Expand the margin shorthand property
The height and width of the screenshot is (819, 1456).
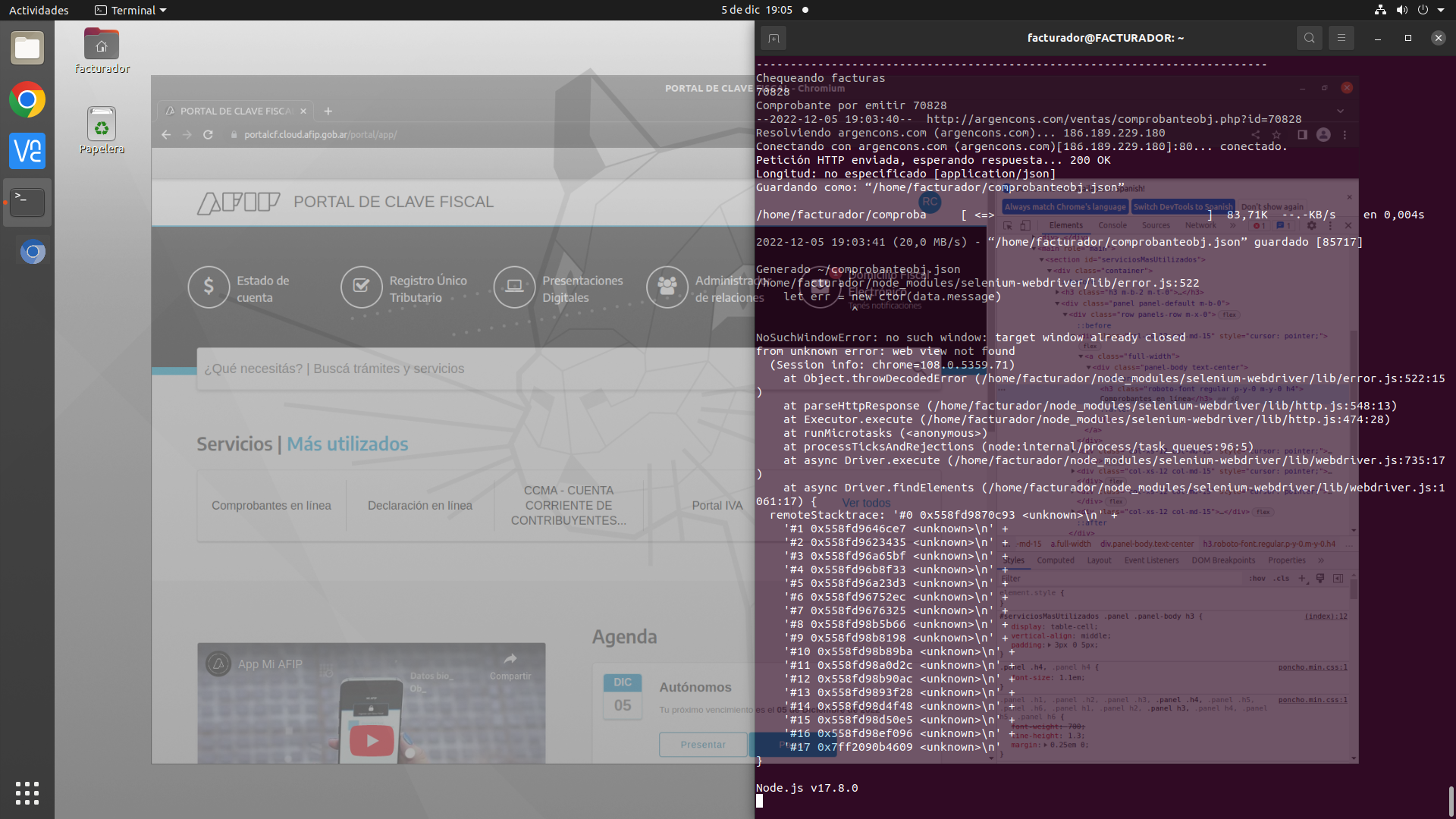point(1045,745)
